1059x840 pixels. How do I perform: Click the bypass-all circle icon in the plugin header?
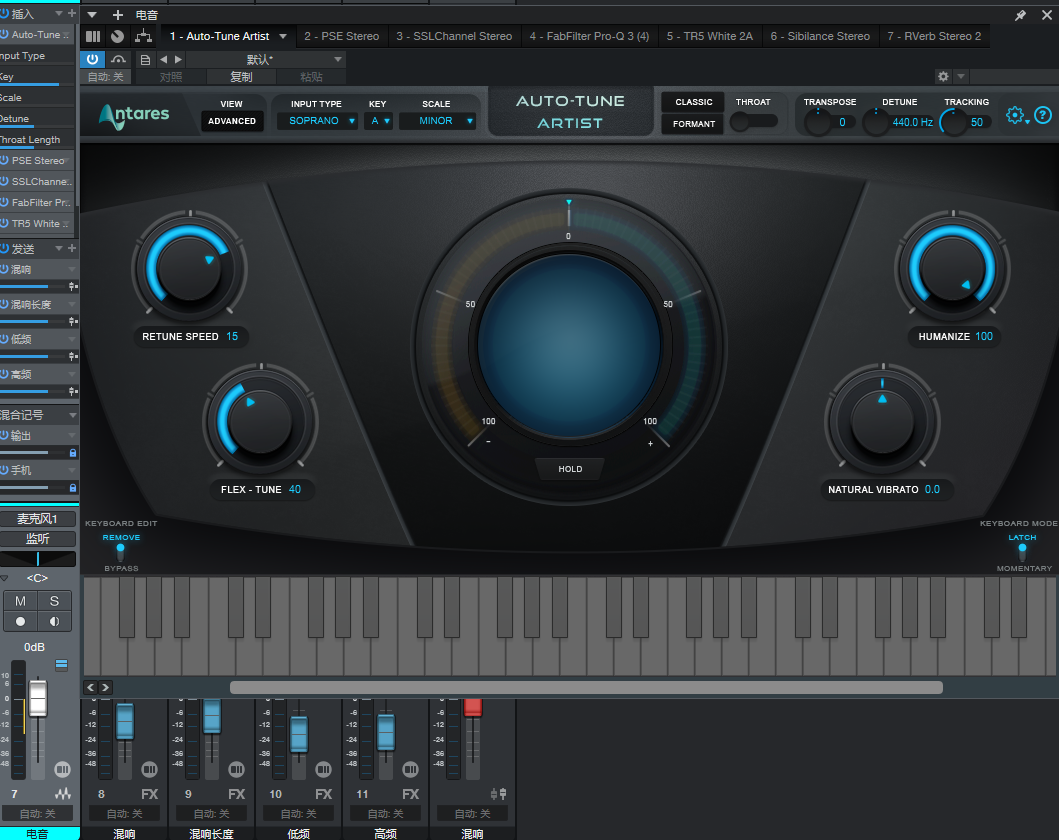[118, 36]
